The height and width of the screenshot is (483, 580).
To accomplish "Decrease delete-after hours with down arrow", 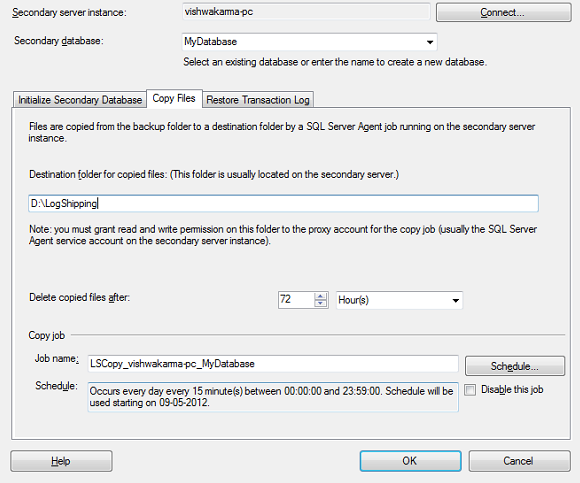I will (x=320, y=304).
